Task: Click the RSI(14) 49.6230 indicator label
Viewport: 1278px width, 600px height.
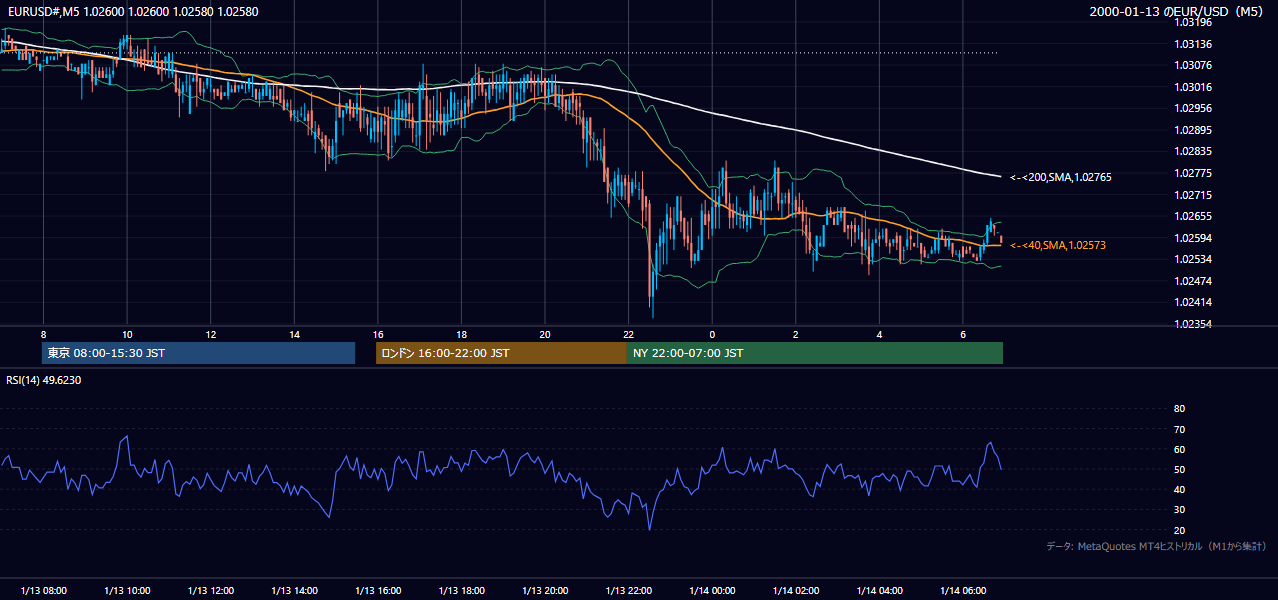Action: [44, 380]
